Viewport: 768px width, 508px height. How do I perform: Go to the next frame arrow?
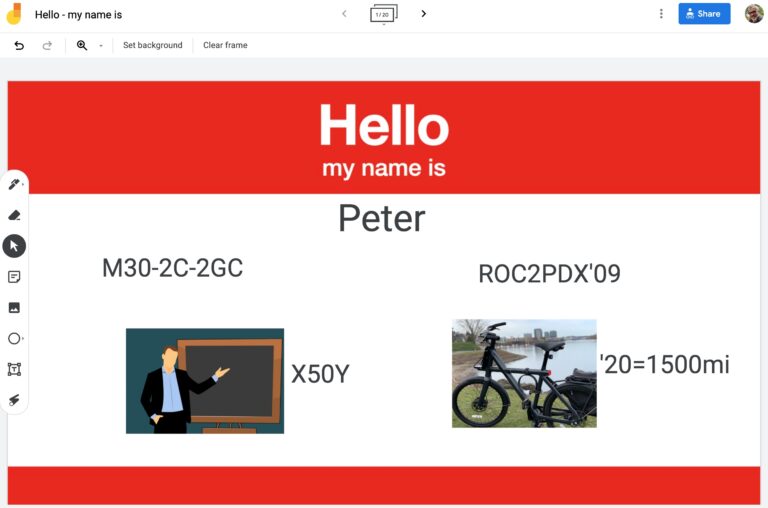click(424, 14)
